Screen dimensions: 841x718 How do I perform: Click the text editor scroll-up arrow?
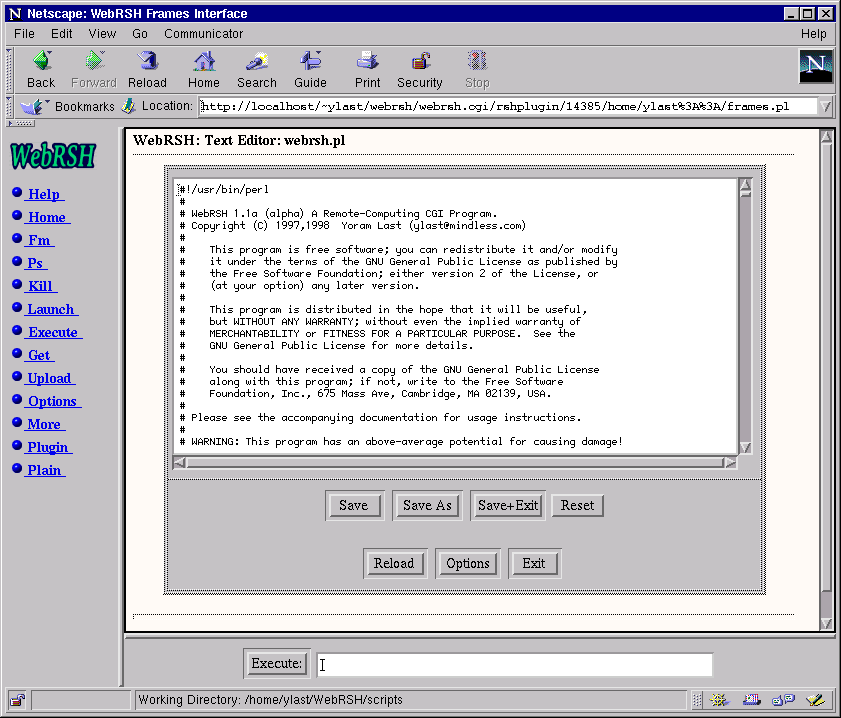[x=745, y=185]
